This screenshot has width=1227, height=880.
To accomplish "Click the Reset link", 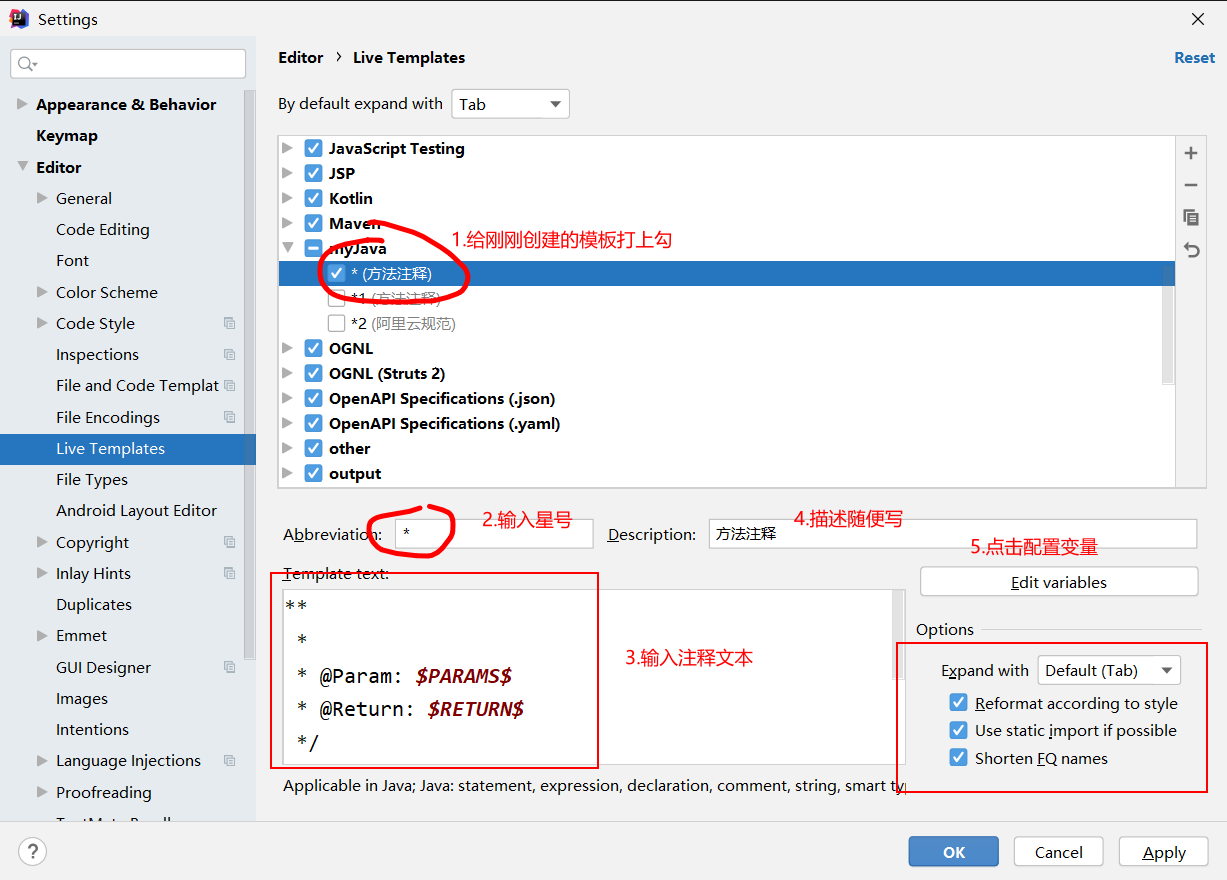I will [x=1194, y=57].
